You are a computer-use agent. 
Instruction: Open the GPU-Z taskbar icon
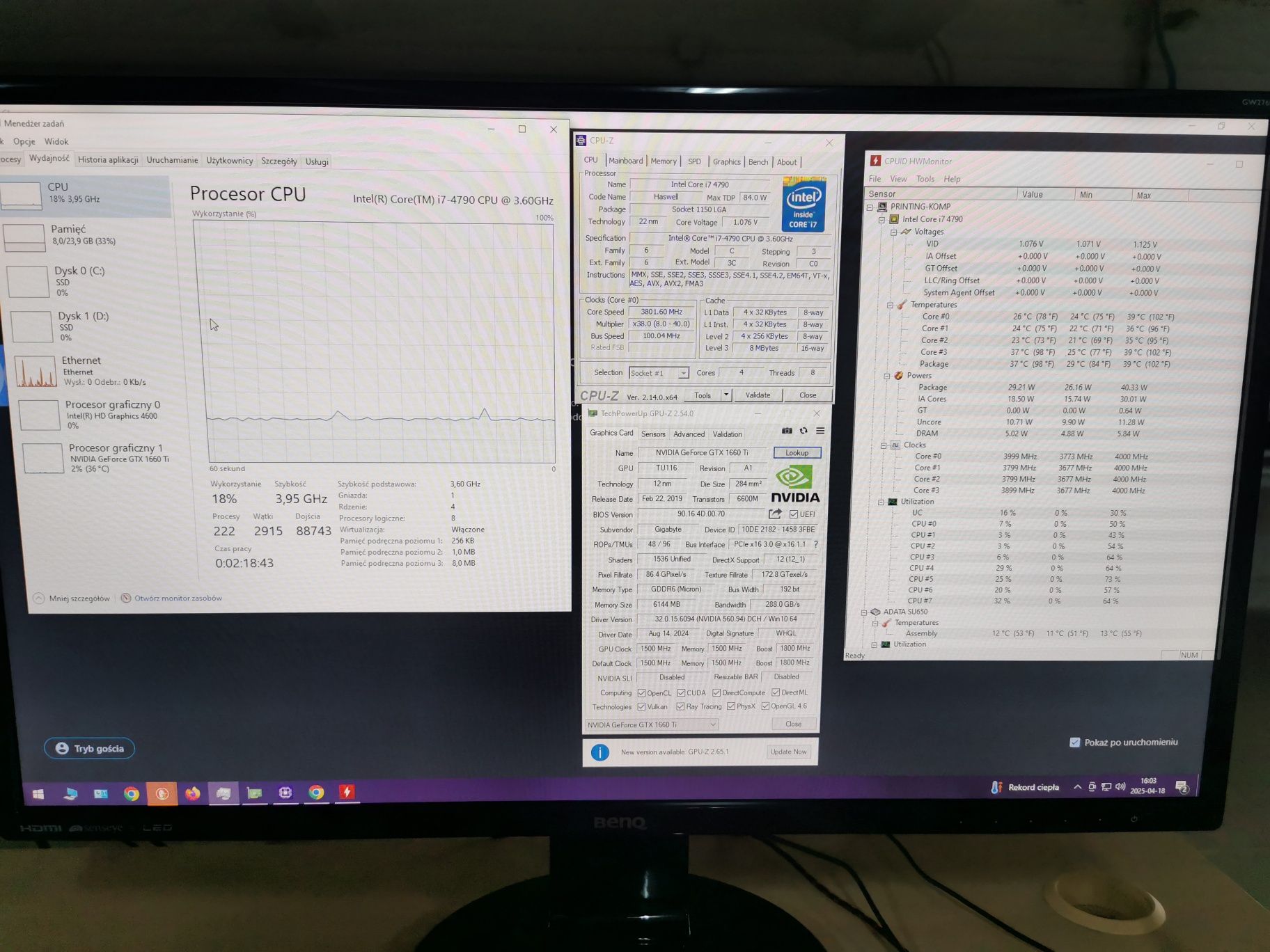pos(254,793)
